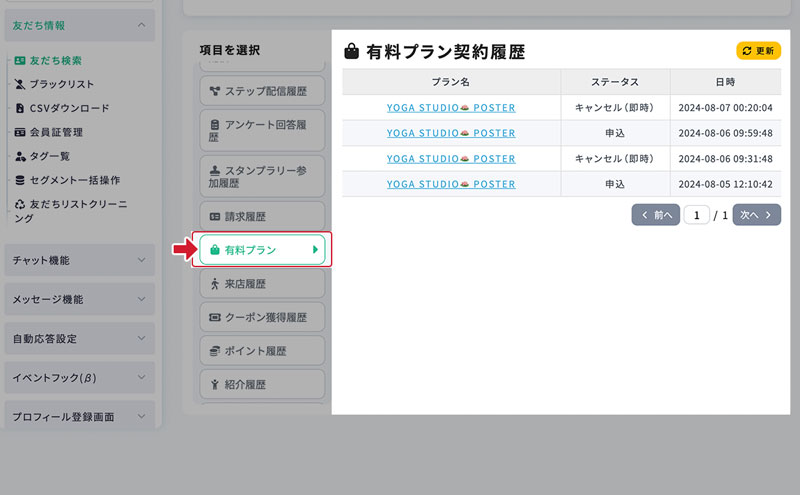Open the first YOGA STUDIO POSTER link

coord(451,107)
